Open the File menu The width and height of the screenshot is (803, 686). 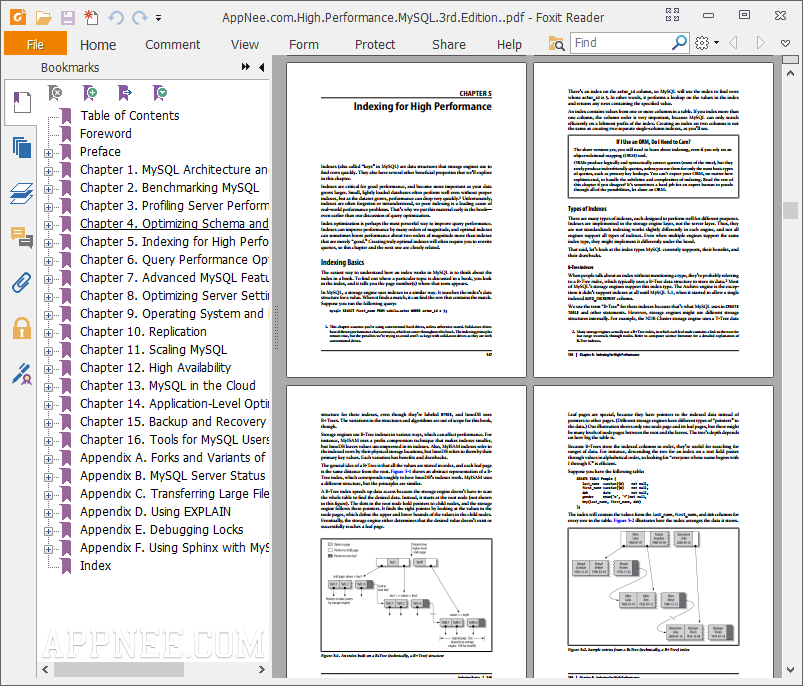click(35, 44)
